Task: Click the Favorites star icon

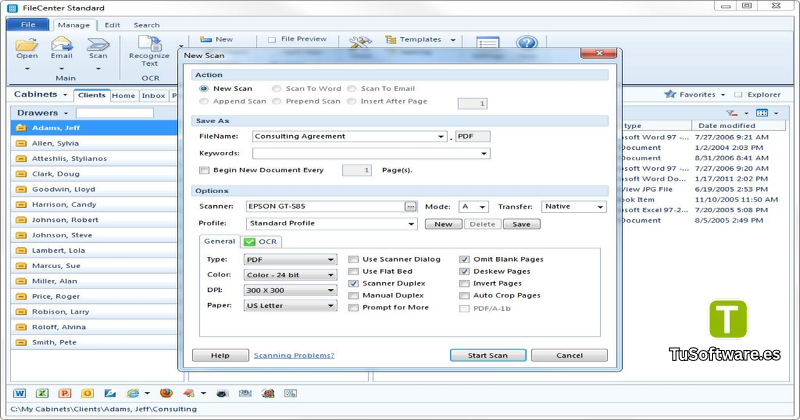Action: point(670,94)
